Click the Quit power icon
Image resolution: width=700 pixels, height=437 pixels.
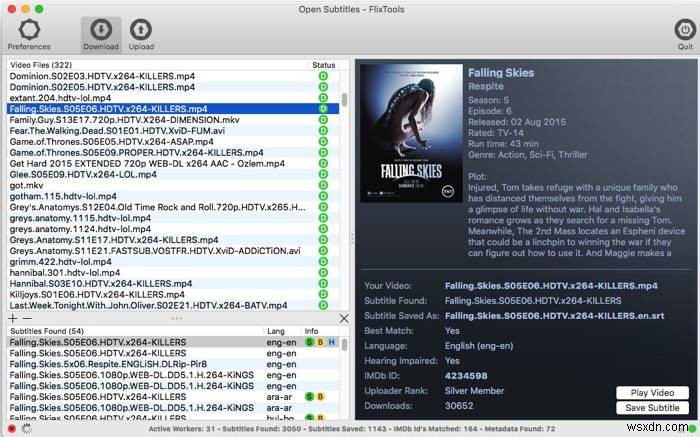coord(685,30)
